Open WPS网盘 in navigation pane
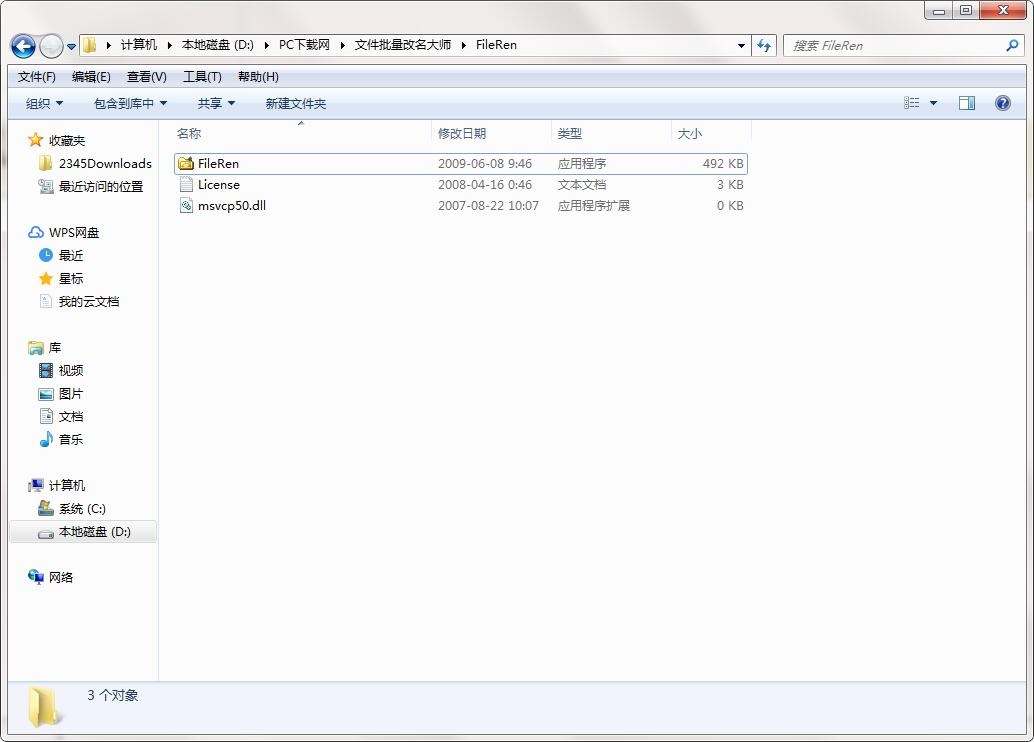Screen dimensions: 1034x742 coord(73,232)
